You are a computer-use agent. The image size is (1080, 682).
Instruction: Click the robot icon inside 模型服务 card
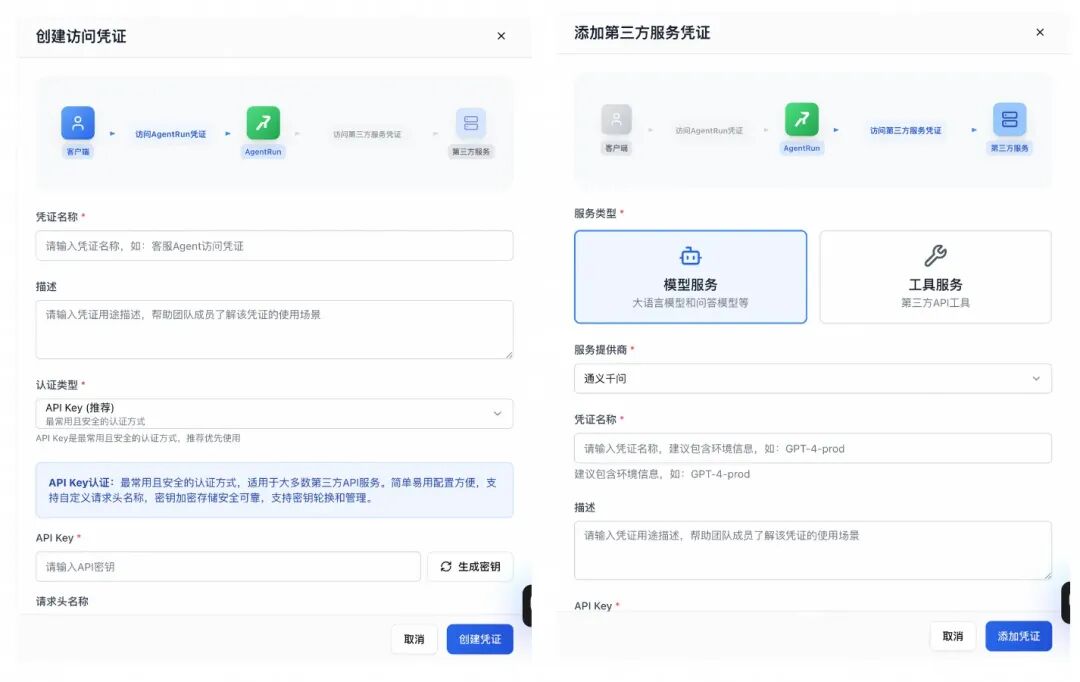coord(690,257)
